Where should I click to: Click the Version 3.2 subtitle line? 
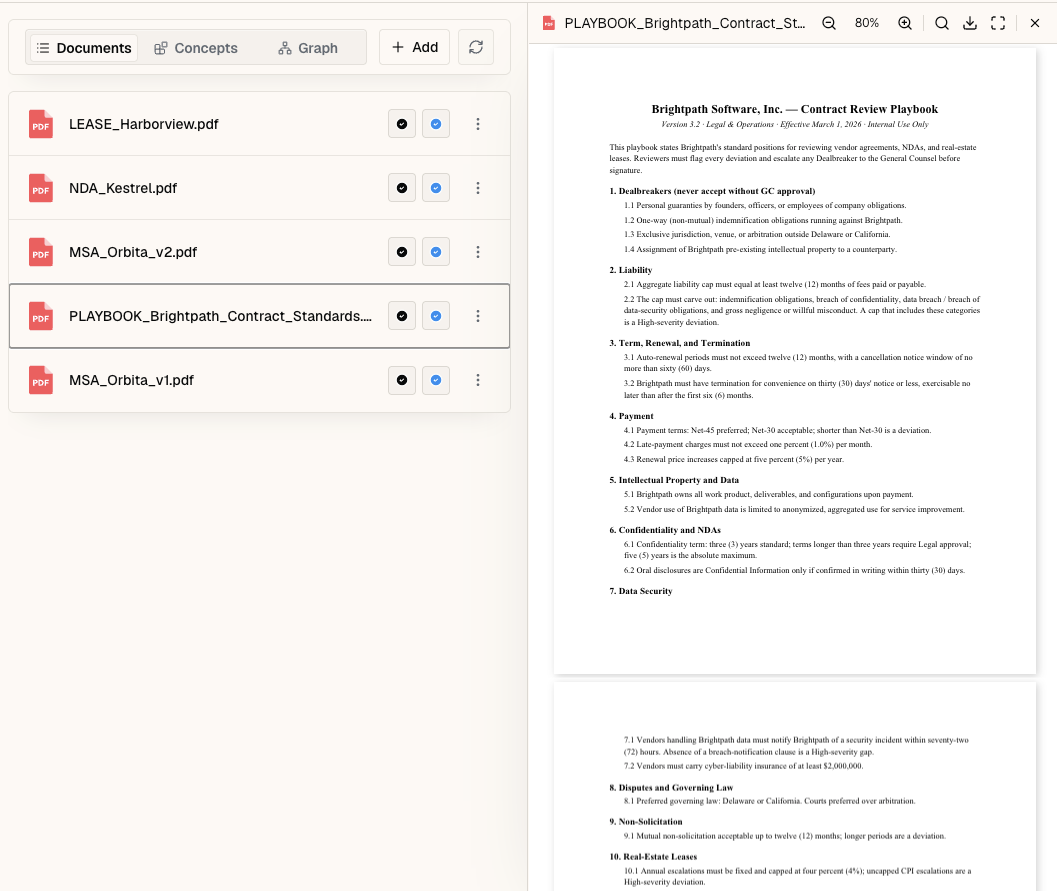[x=795, y=124]
